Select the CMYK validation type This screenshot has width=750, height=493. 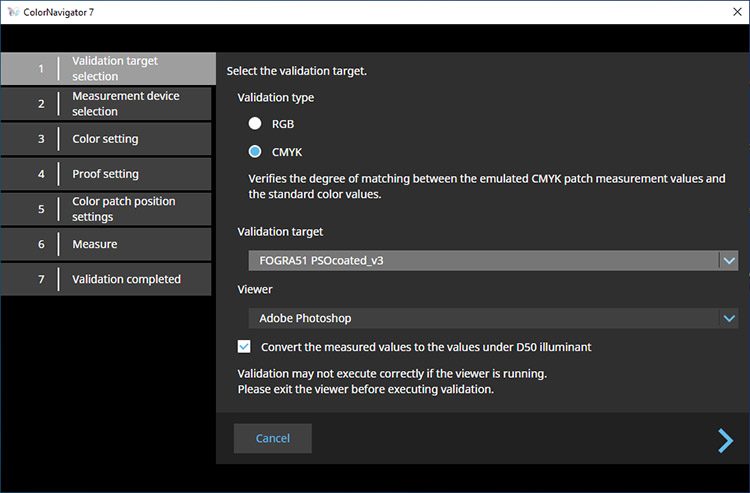point(255,152)
